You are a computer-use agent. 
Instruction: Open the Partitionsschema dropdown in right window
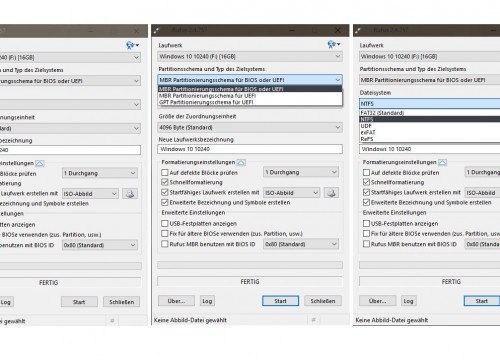point(429,80)
